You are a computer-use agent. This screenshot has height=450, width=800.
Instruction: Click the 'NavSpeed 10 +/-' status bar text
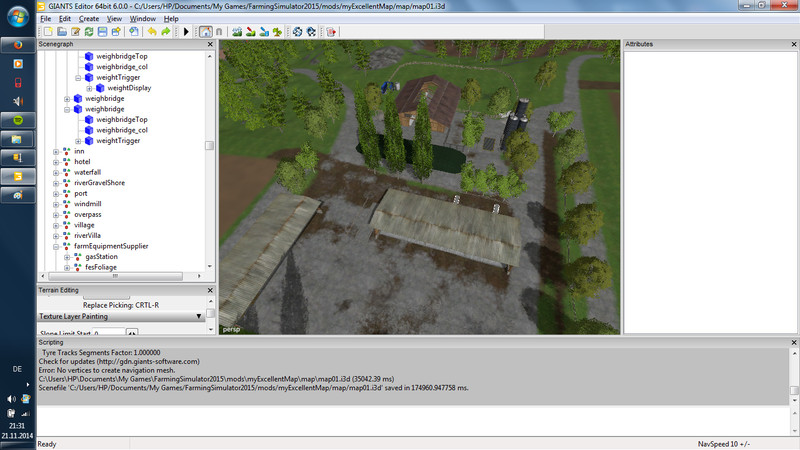[723, 444]
